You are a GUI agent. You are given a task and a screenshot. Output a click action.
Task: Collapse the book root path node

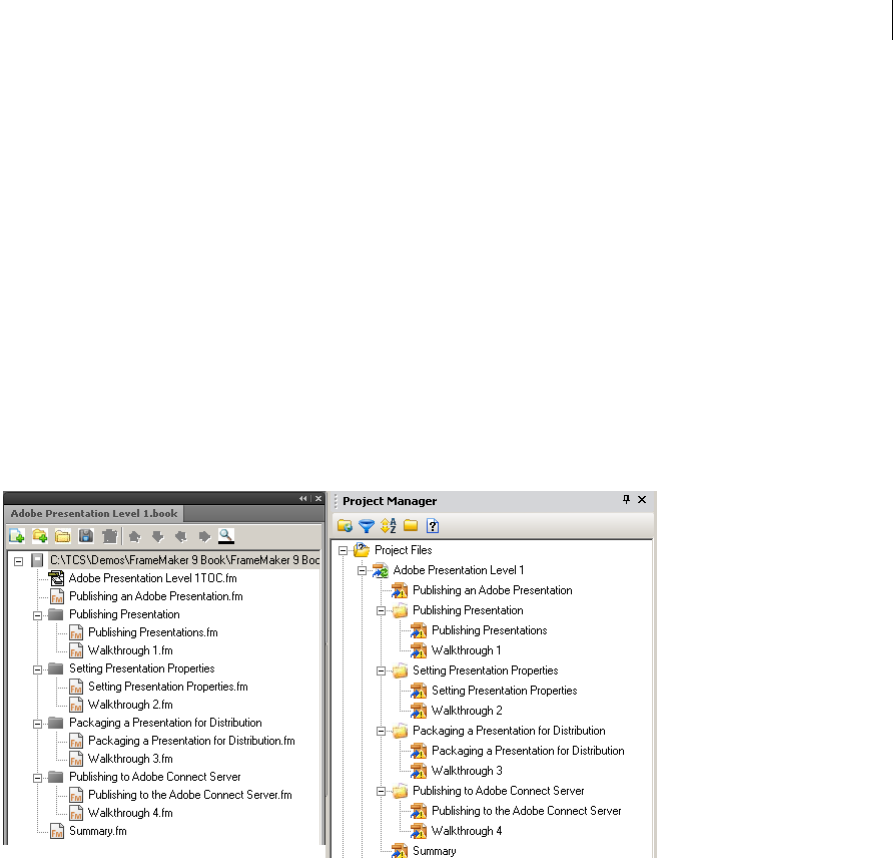click(x=18, y=561)
